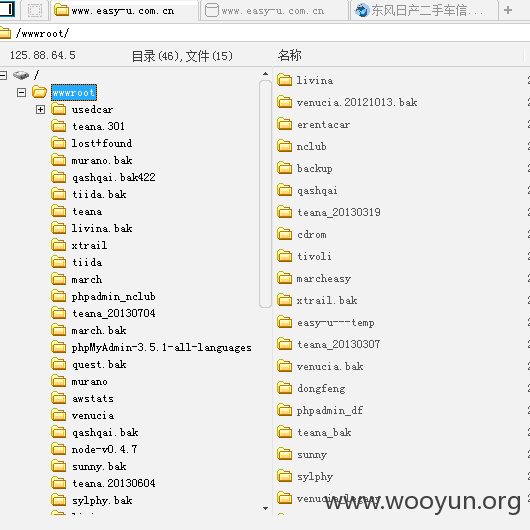Viewport: 530px width, 530px height.
Task: Click the dotted-square icon tab
Action: pos(34,10)
